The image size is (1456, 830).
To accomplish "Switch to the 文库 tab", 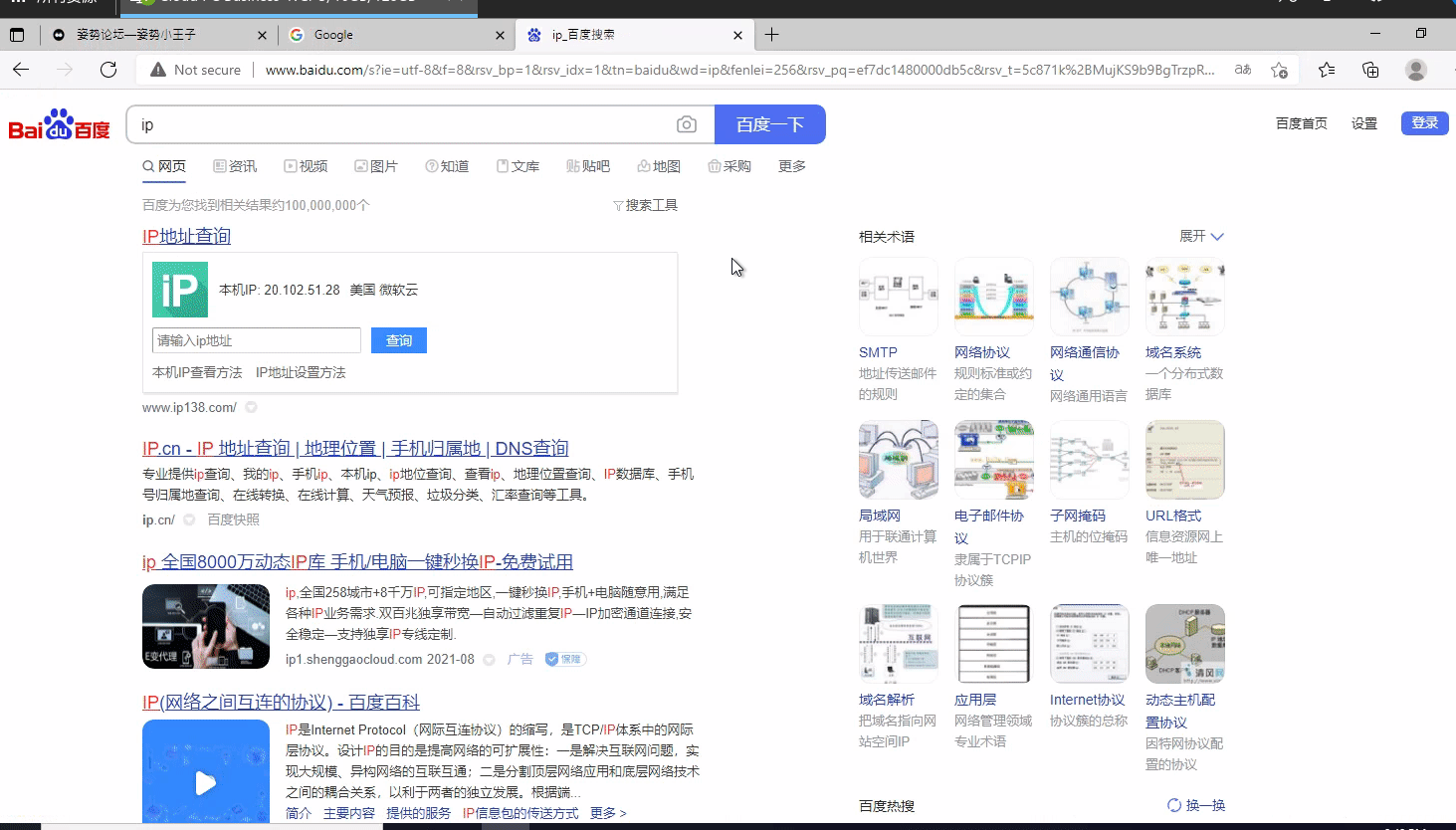I will pyautogui.click(x=518, y=166).
